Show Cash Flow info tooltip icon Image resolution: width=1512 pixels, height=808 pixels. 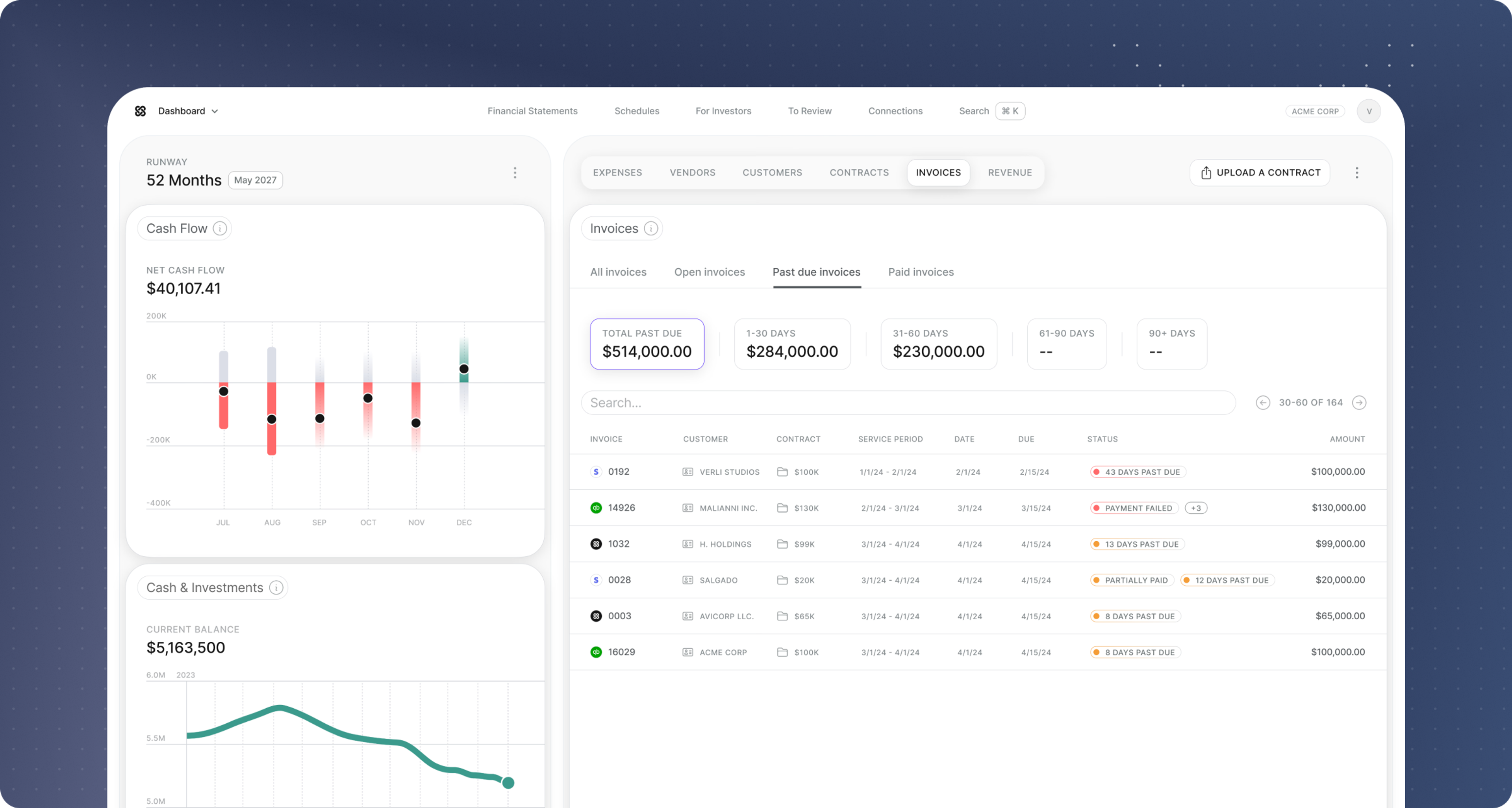(x=220, y=228)
